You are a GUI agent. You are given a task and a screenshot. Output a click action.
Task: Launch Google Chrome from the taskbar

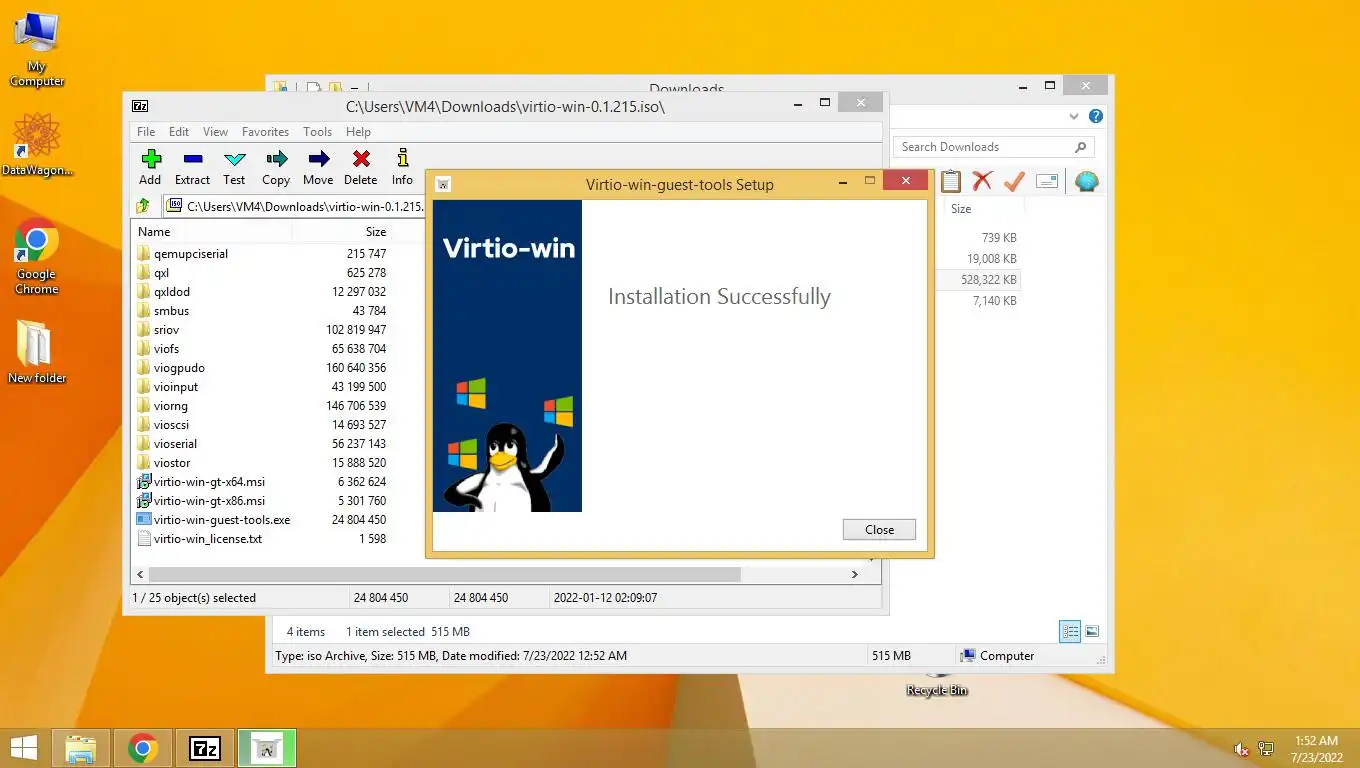click(x=143, y=748)
